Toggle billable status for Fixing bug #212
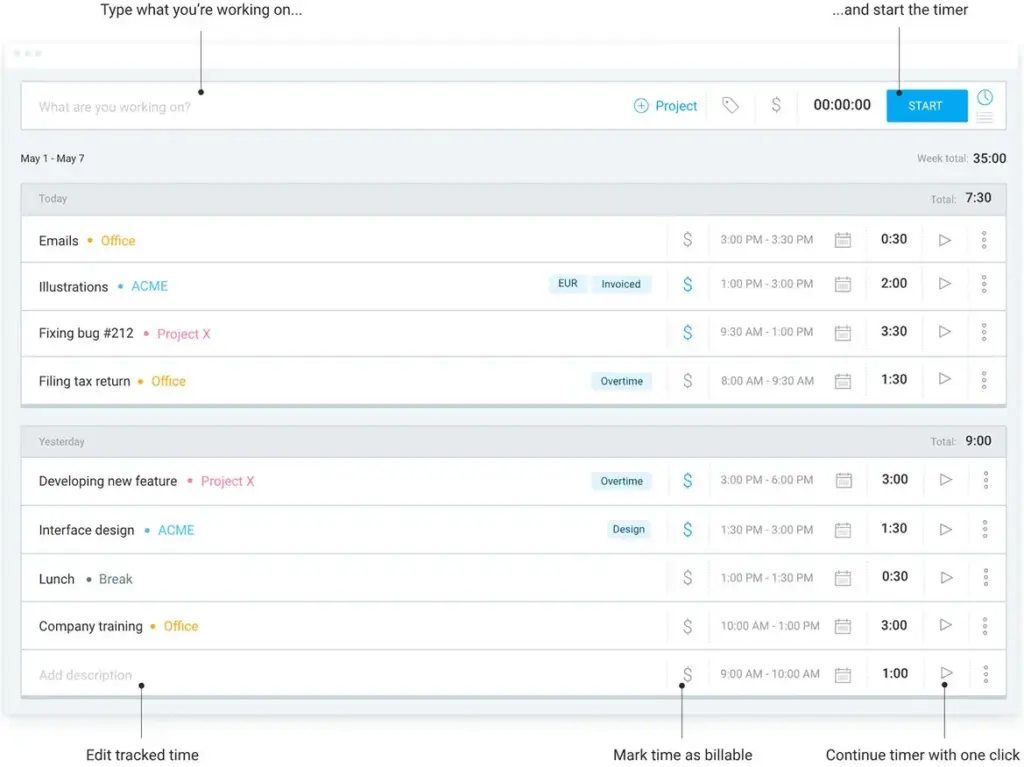 coord(688,333)
